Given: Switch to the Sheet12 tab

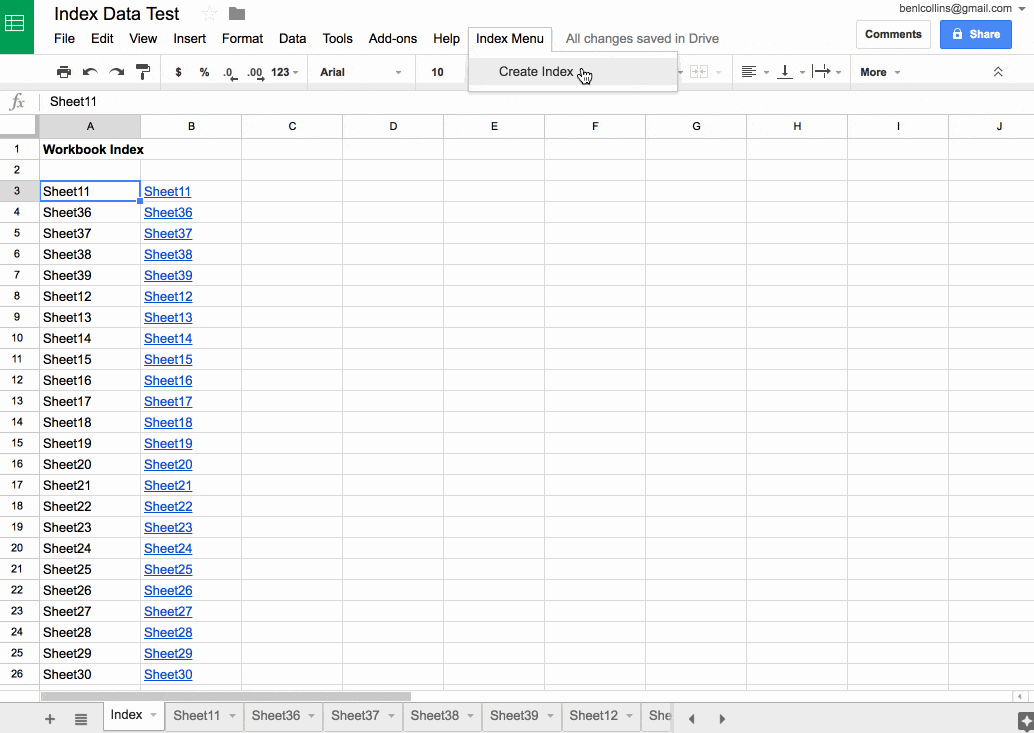Looking at the screenshot, I should point(601,716).
